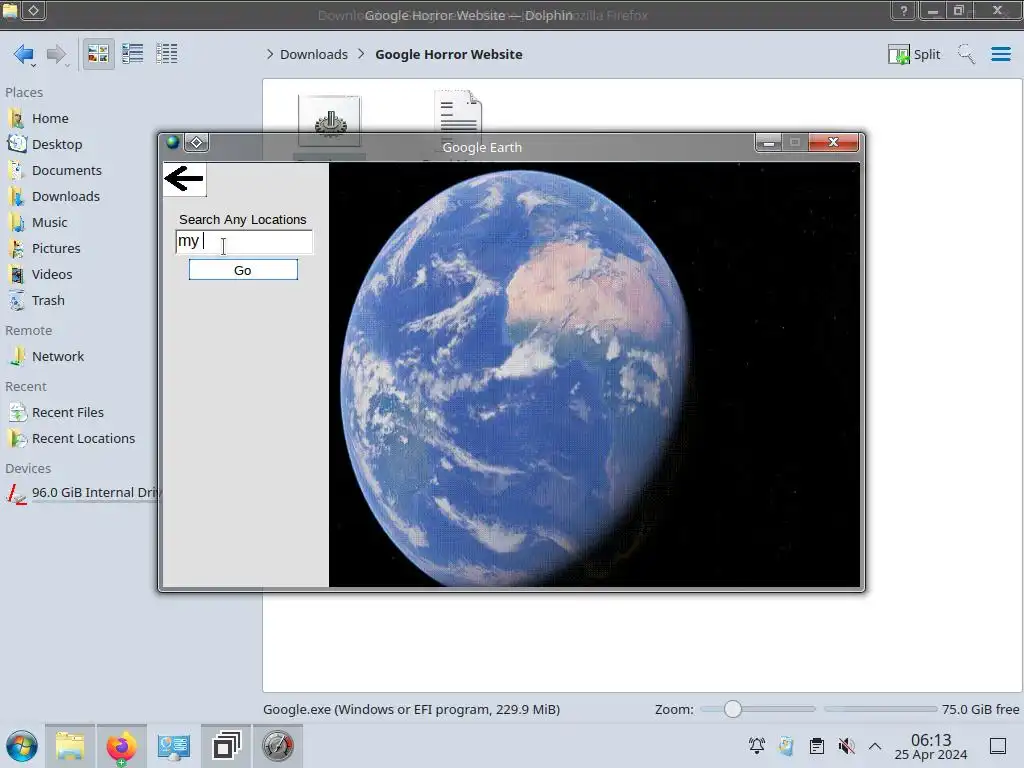
Task: Switch Dolphin to Details view mode
Action: (x=167, y=54)
